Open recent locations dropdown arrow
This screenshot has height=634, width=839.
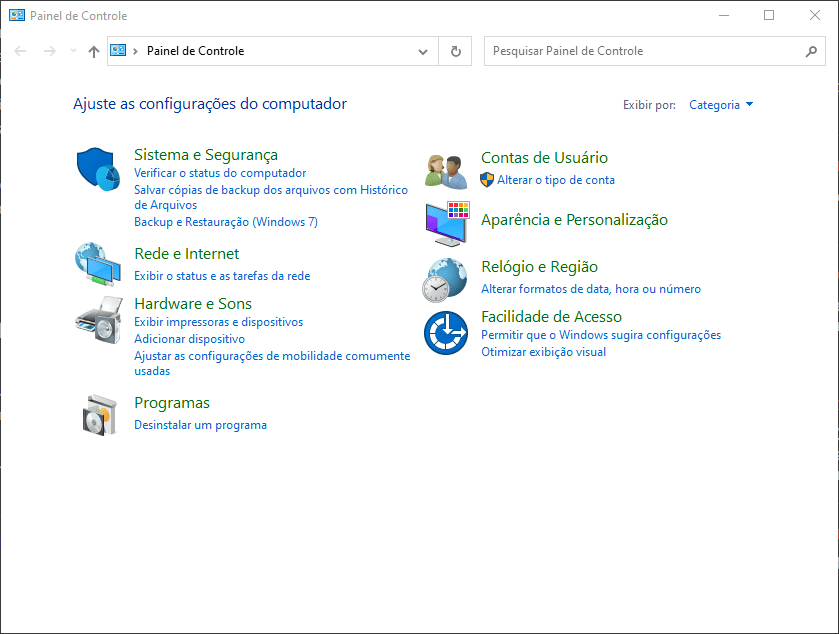click(x=73, y=51)
